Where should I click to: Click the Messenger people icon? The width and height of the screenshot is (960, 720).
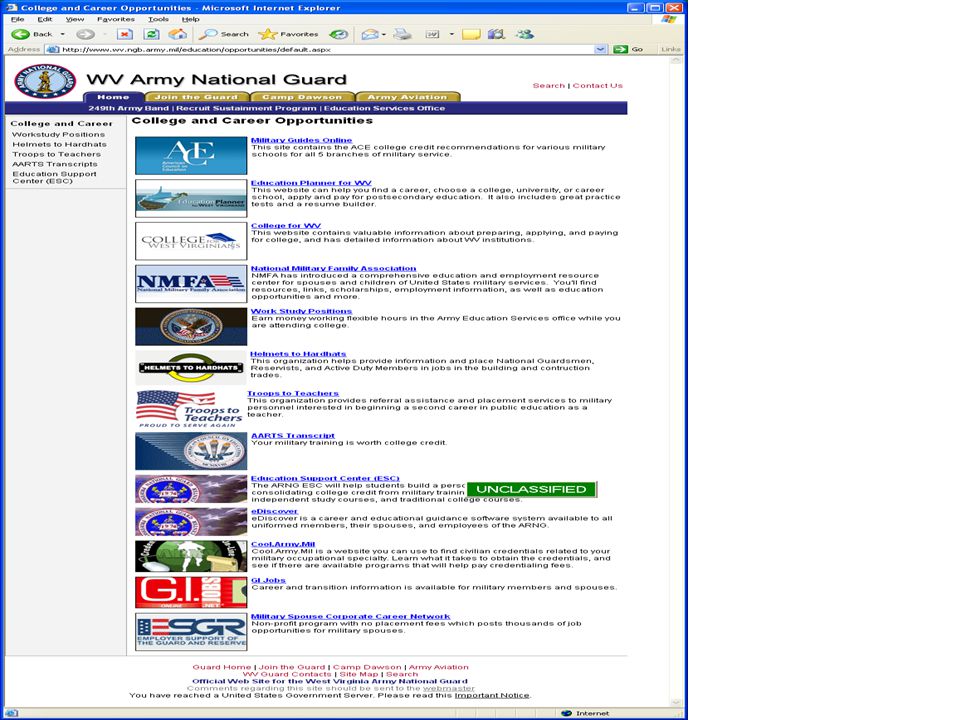(x=524, y=34)
